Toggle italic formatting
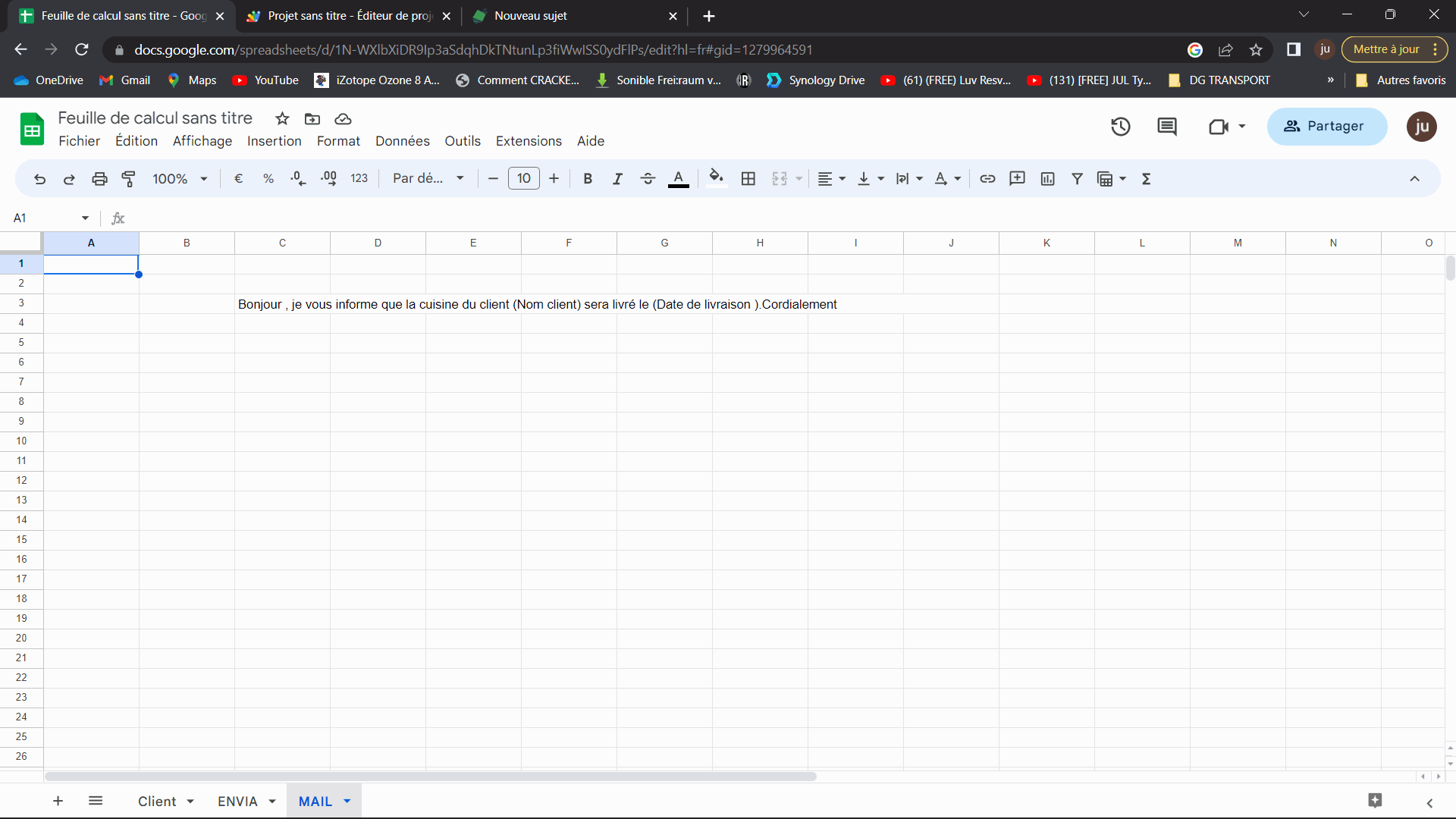The width and height of the screenshot is (1456, 819). [x=617, y=179]
